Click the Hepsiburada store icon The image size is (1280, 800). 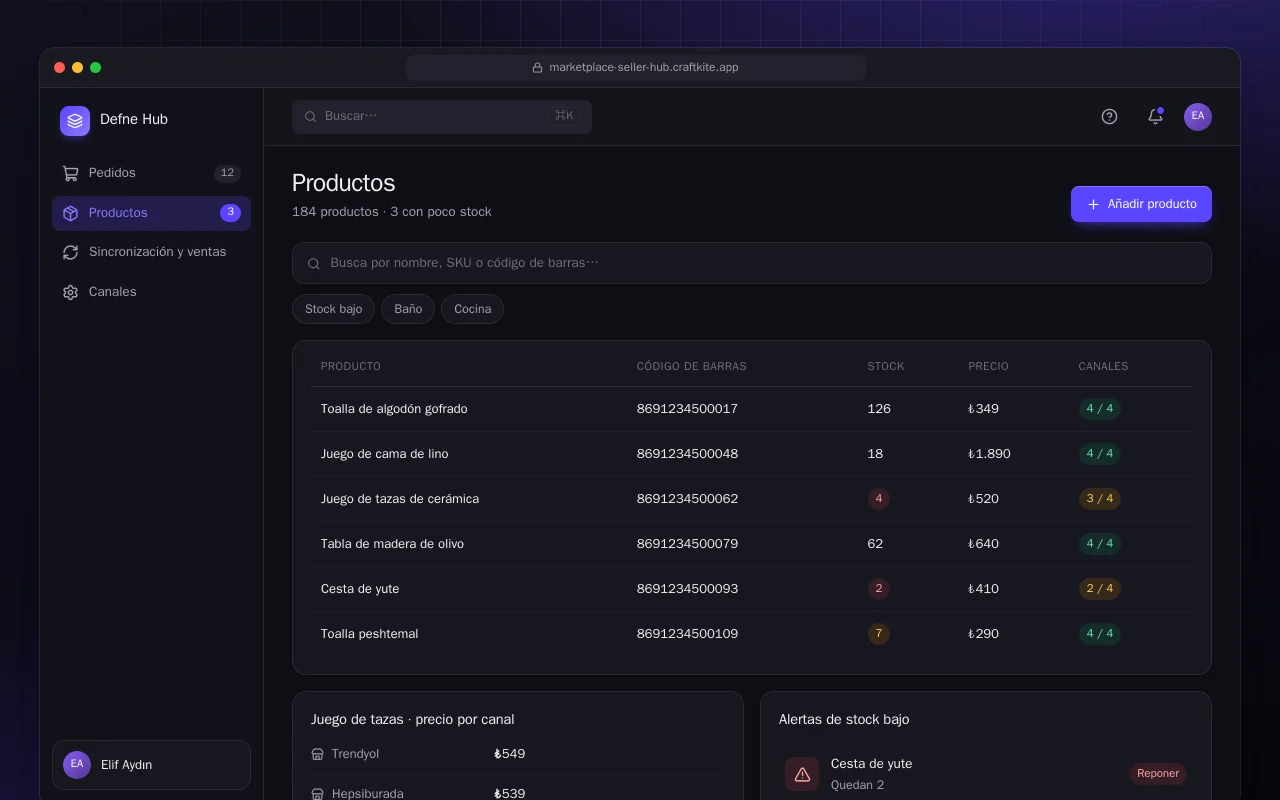click(318, 794)
